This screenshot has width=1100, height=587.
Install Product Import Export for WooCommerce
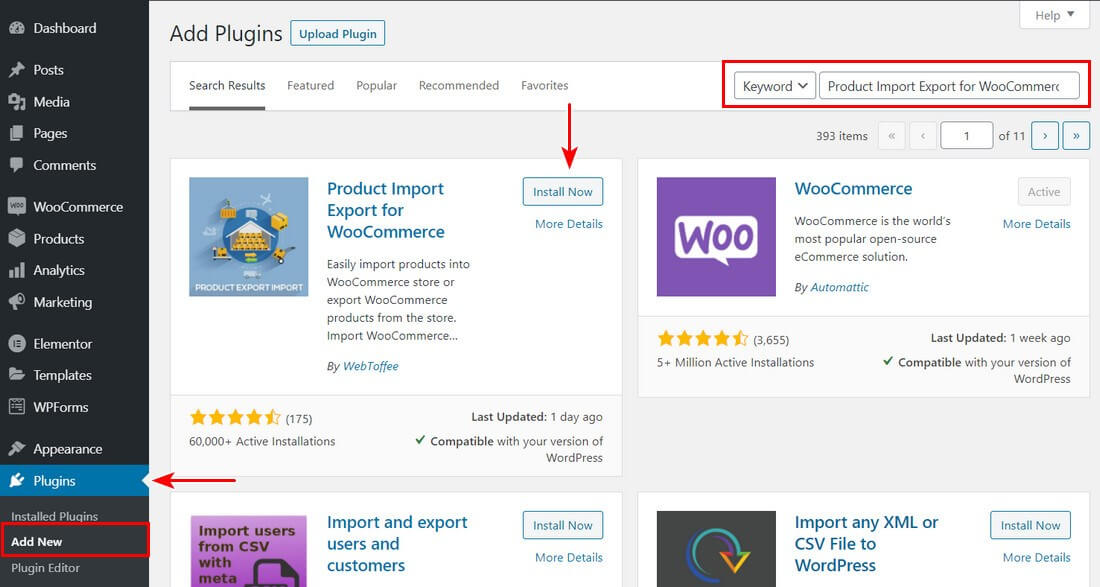point(563,191)
